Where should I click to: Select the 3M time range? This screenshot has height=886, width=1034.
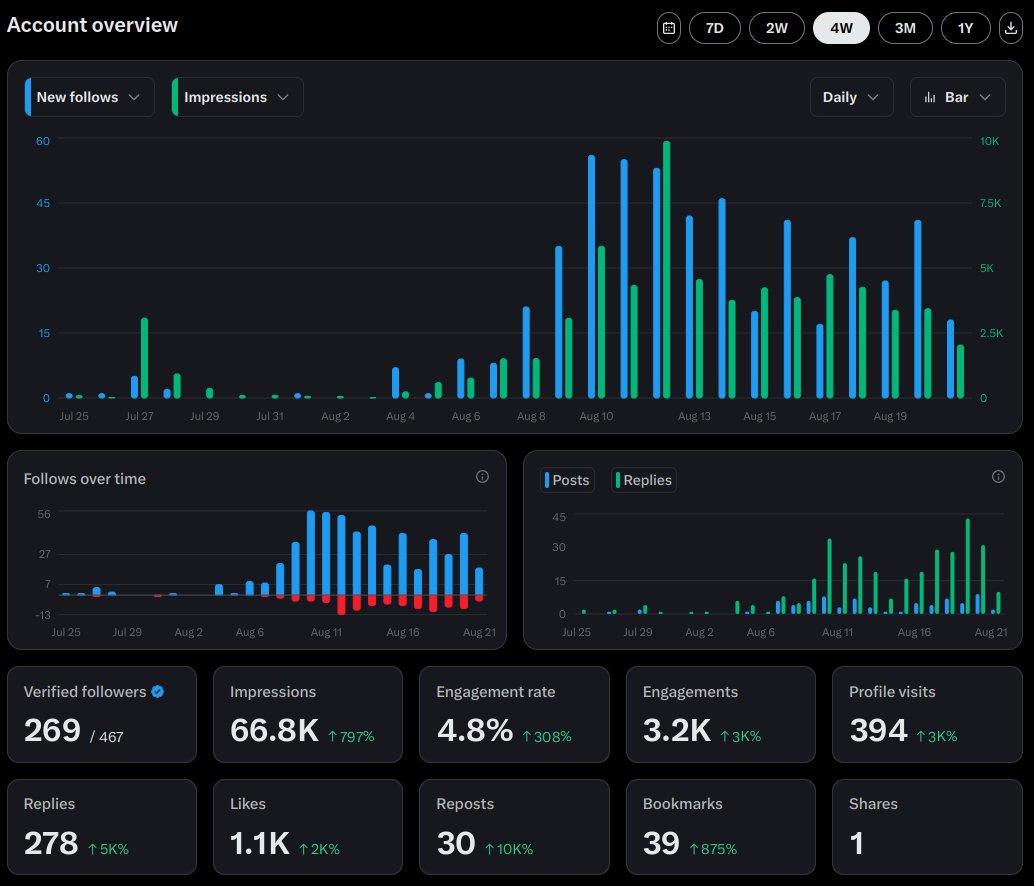point(905,28)
